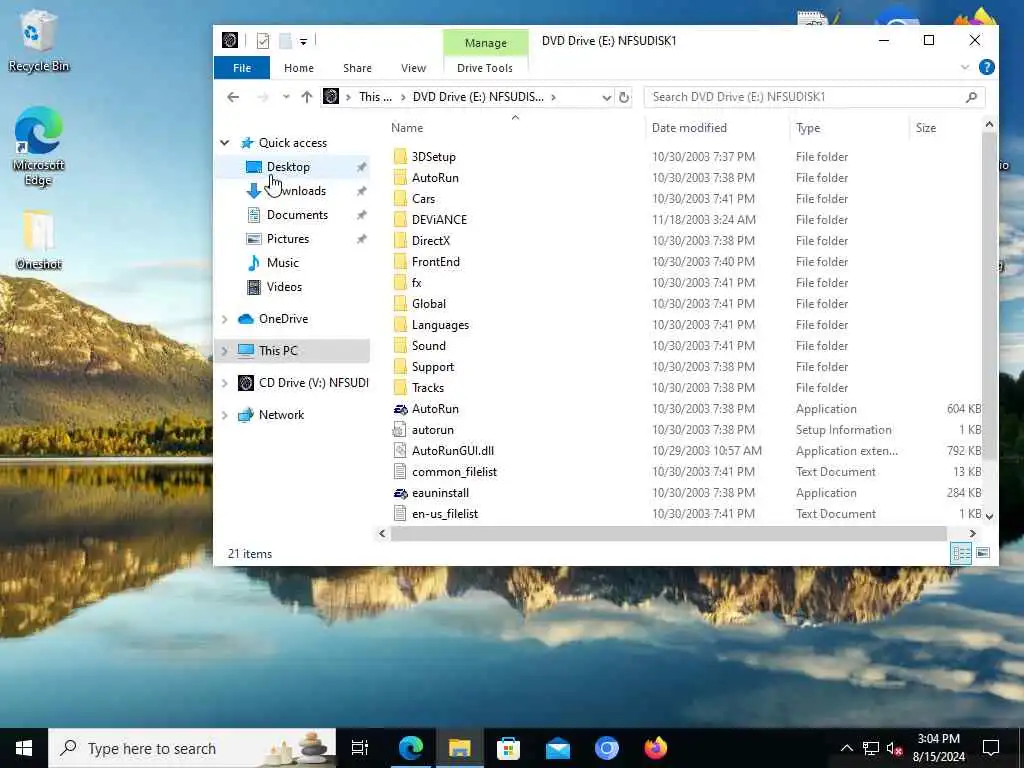Select the autorun Setup Information file icon

click(x=400, y=430)
